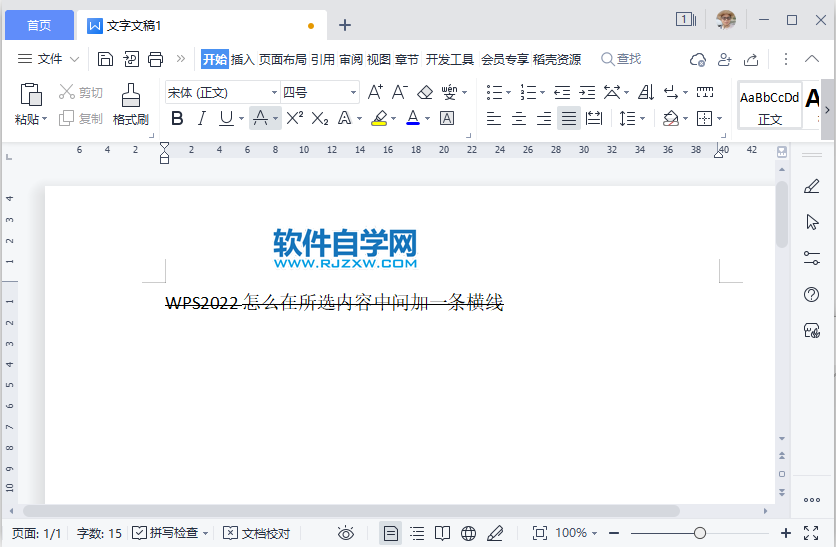Open the pen edit tool in sidebar

811,186
